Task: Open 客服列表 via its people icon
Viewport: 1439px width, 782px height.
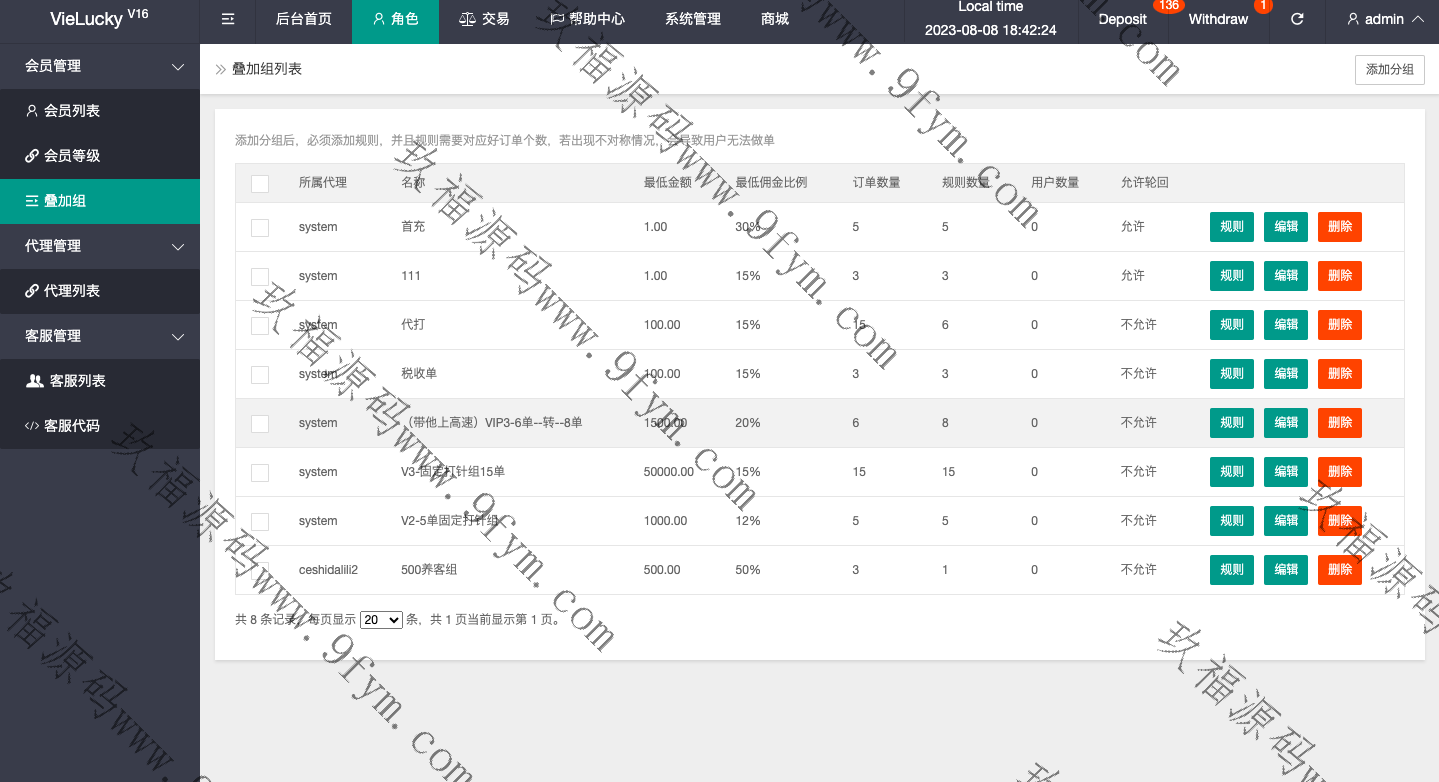Action: 34,381
